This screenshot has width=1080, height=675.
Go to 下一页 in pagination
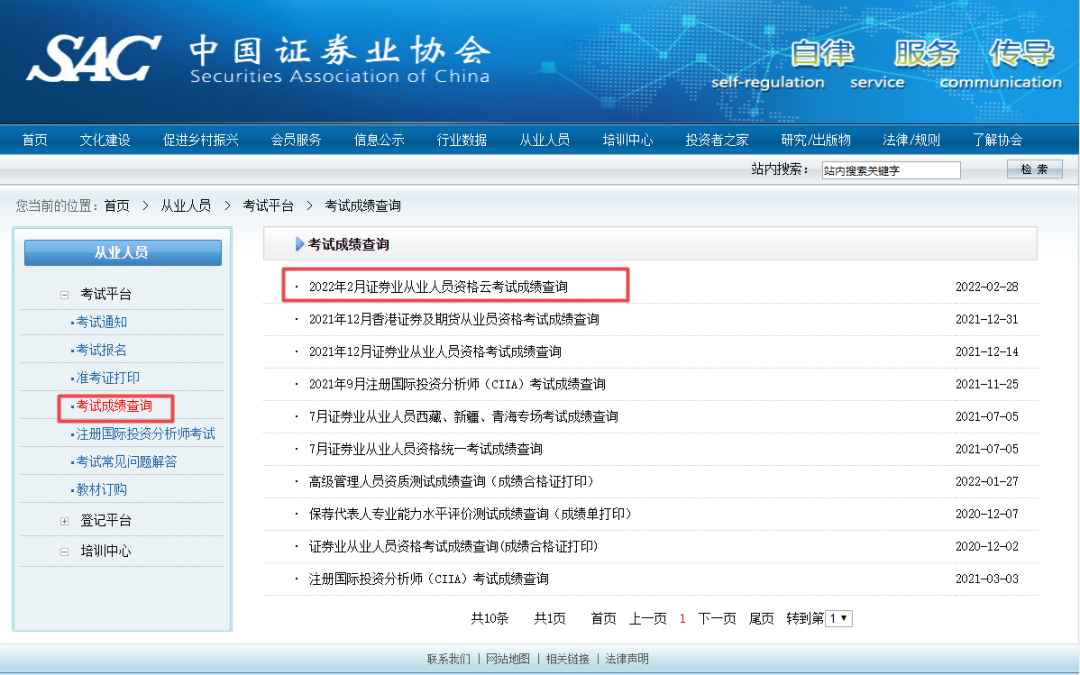[717, 619]
